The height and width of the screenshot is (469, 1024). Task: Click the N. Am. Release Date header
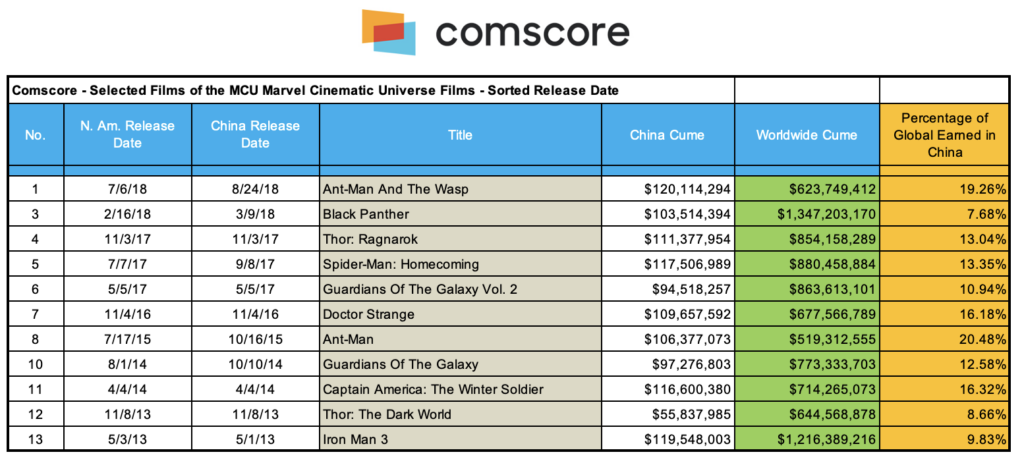pos(128,135)
